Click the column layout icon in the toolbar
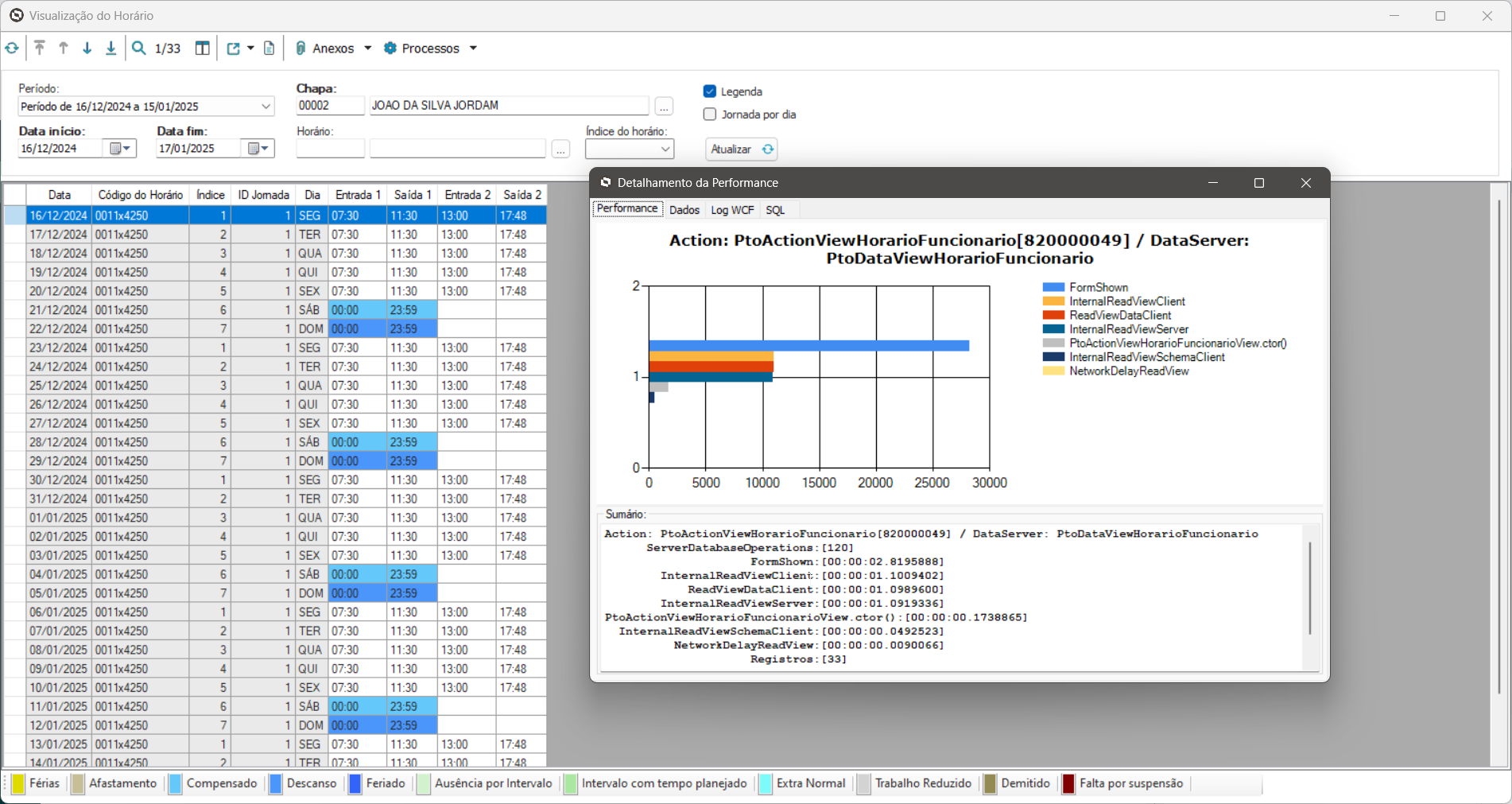The height and width of the screenshot is (804, 1512). pos(203,49)
